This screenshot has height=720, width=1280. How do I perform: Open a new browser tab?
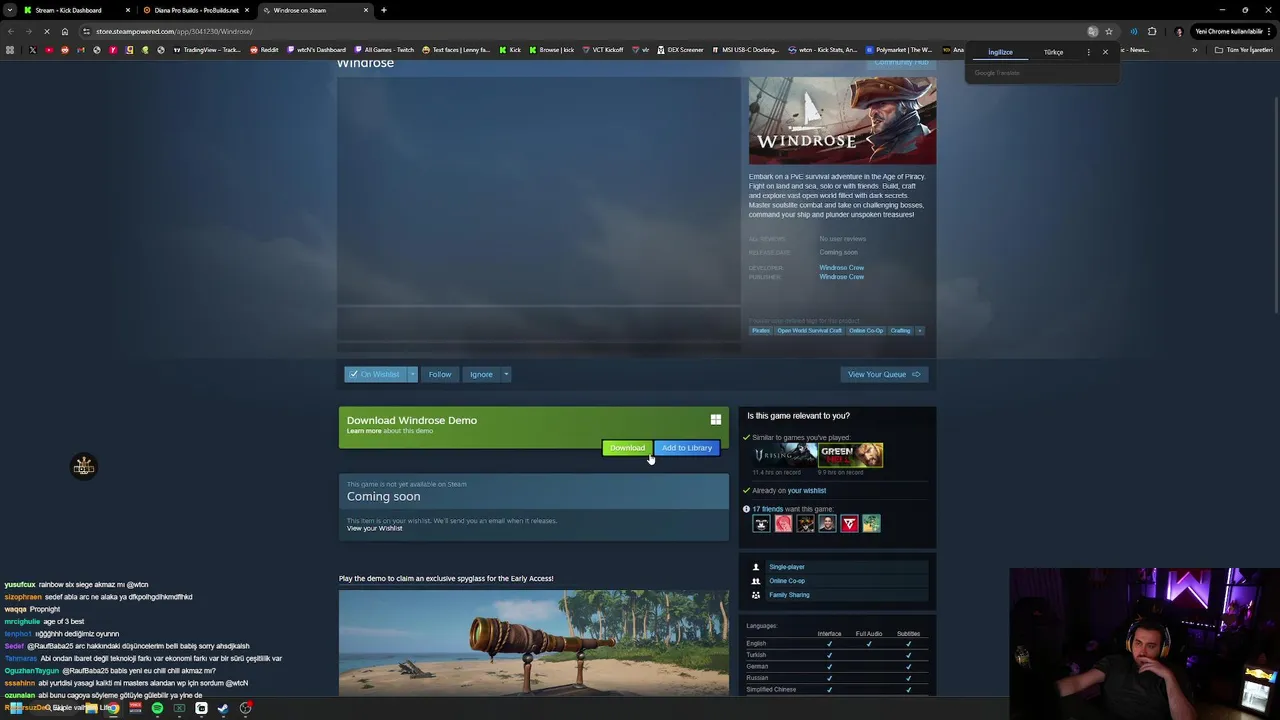tap(384, 10)
